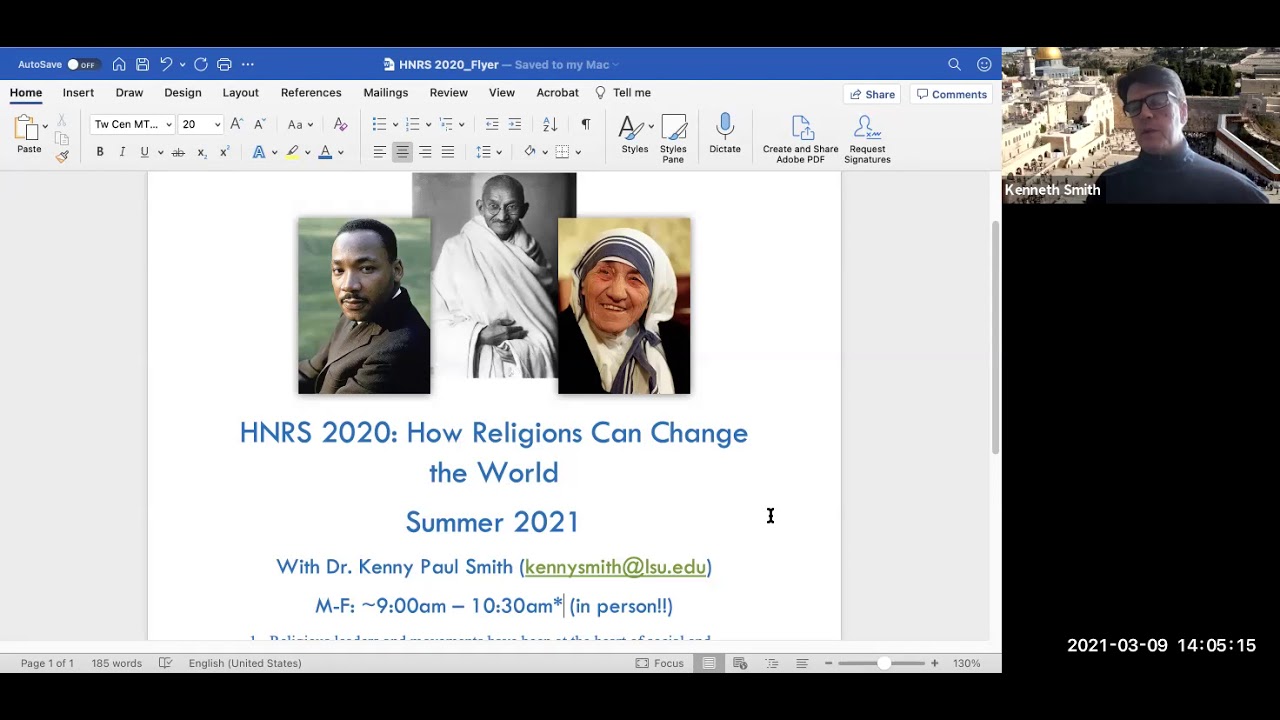Switch to Web Layout view
This screenshot has width=1280, height=720.
[x=740, y=663]
